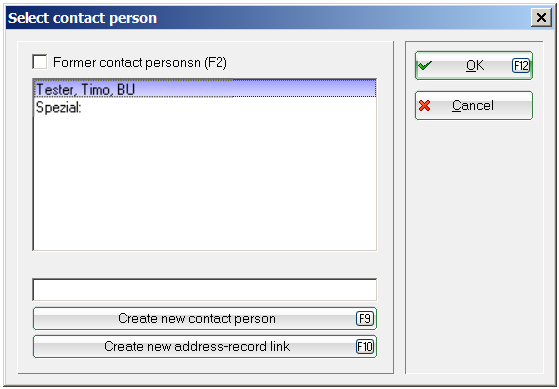The height and width of the screenshot is (389, 559).
Task: Create new contact person
Action: pos(205,318)
